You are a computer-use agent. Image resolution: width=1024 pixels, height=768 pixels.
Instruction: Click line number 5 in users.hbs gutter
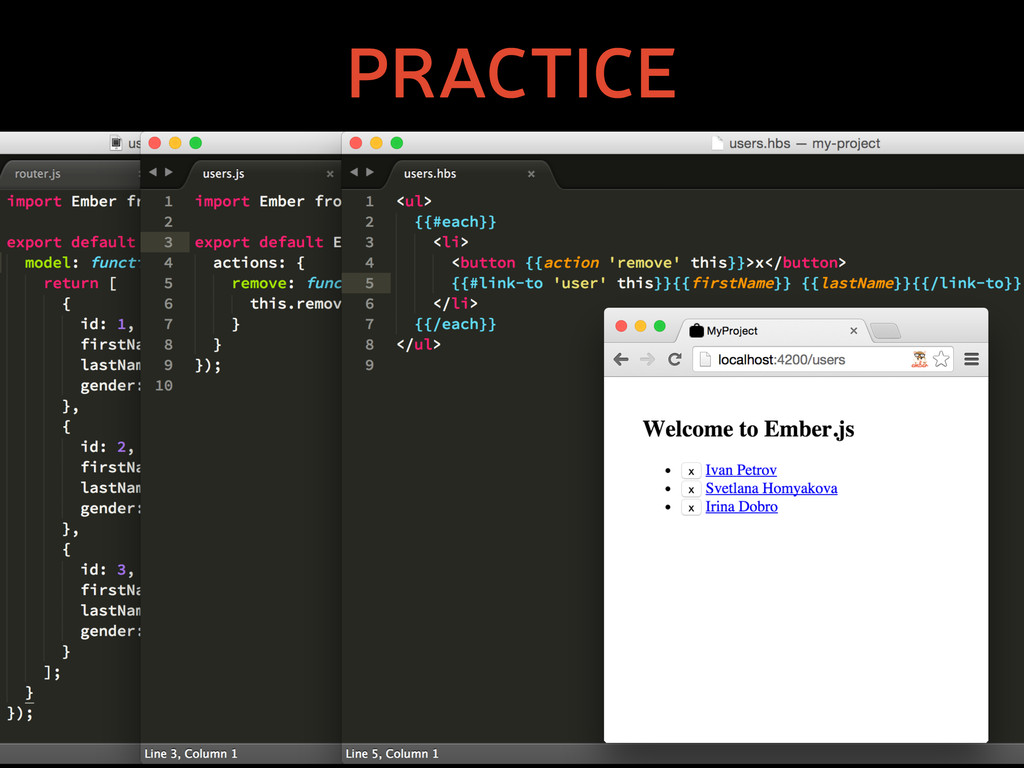coord(370,283)
